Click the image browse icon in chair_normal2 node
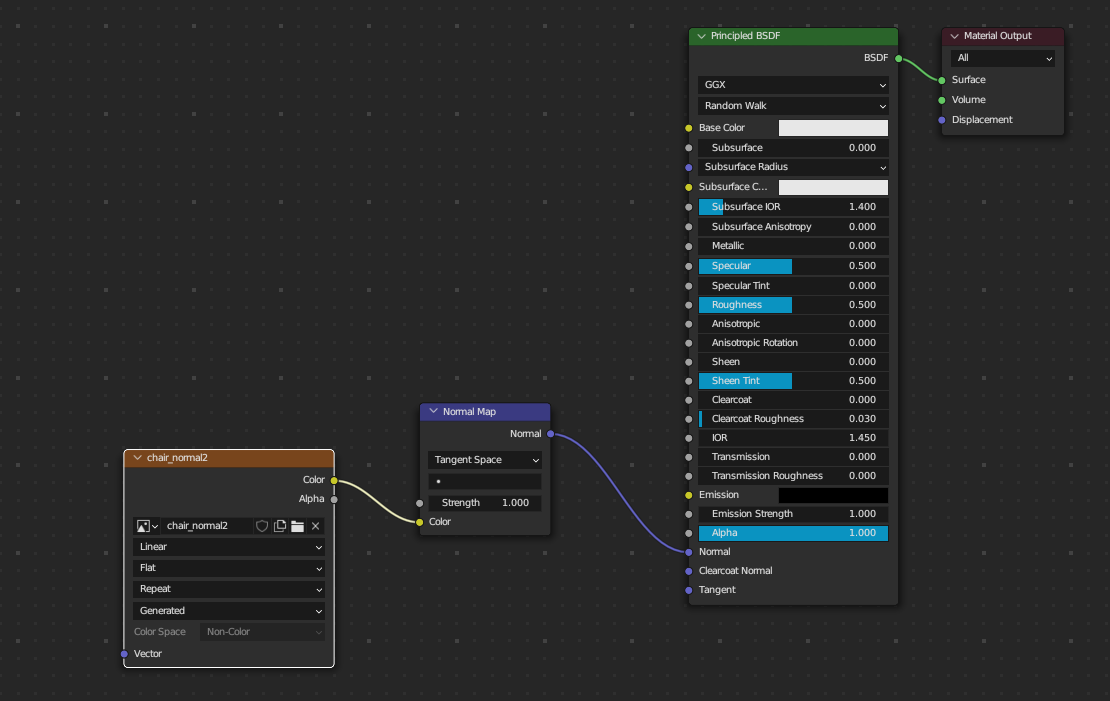The height and width of the screenshot is (701, 1110). pyautogui.click(x=147, y=526)
